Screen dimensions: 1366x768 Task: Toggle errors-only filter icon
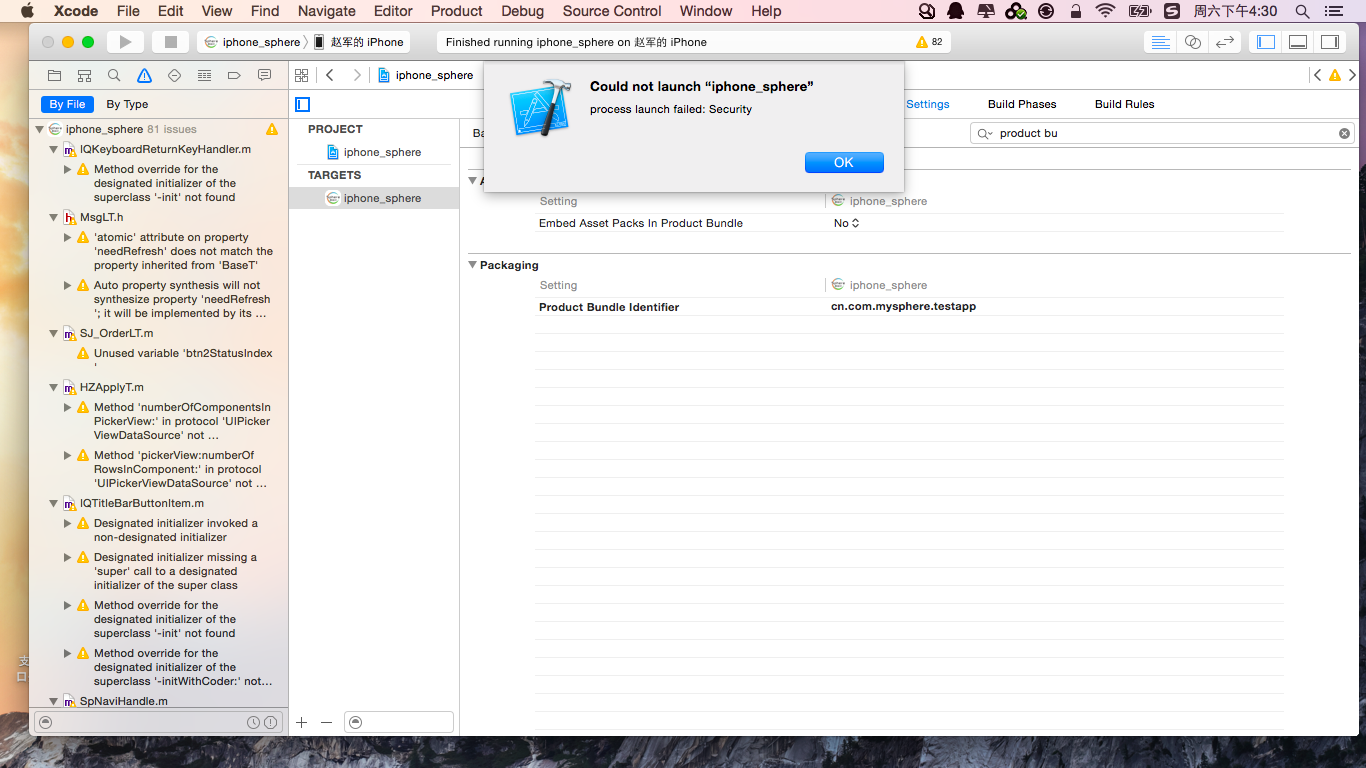pyautogui.click(x=270, y=722)
